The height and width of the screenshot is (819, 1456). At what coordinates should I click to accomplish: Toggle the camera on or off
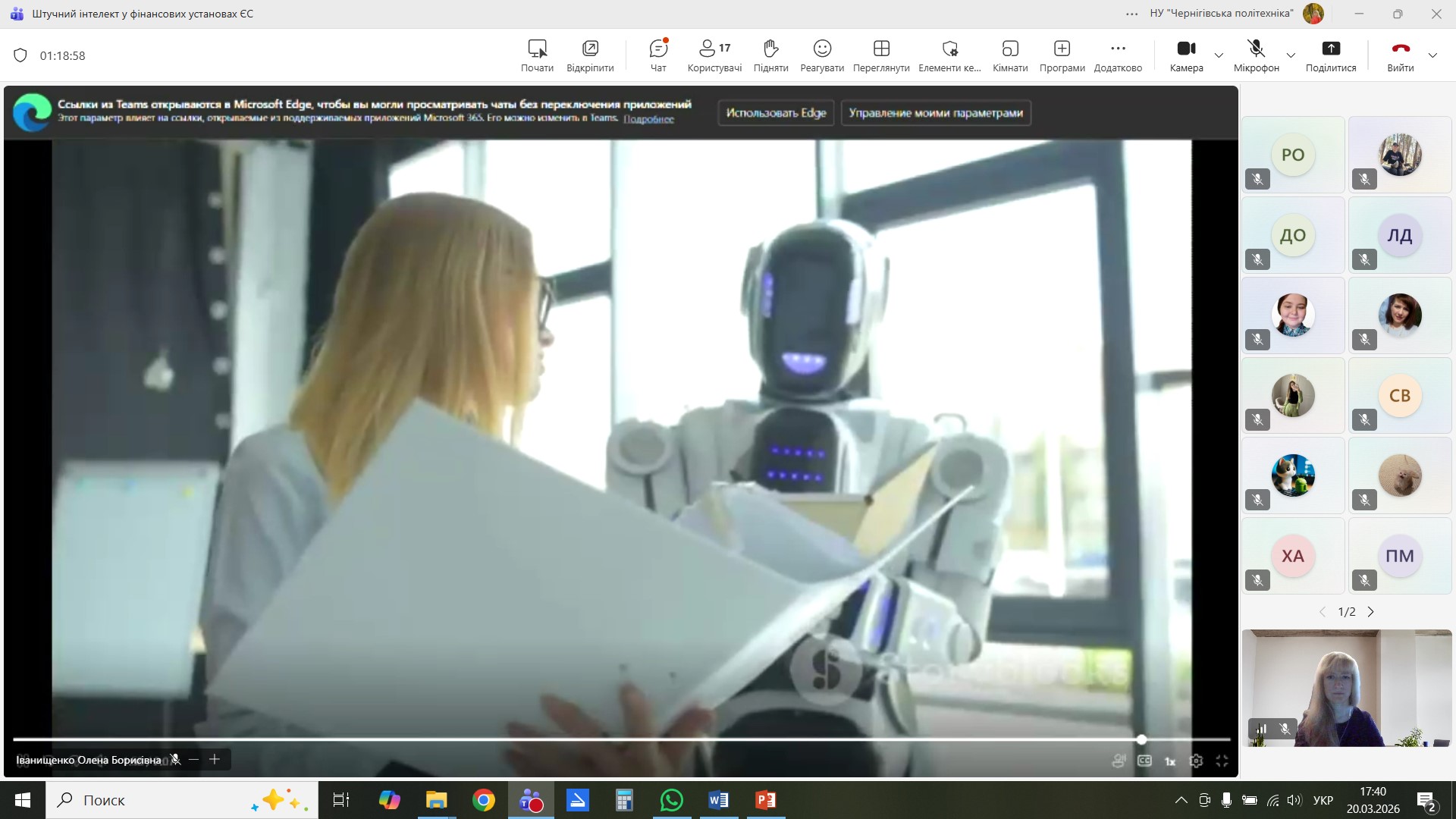click(x=1186, y=55)
